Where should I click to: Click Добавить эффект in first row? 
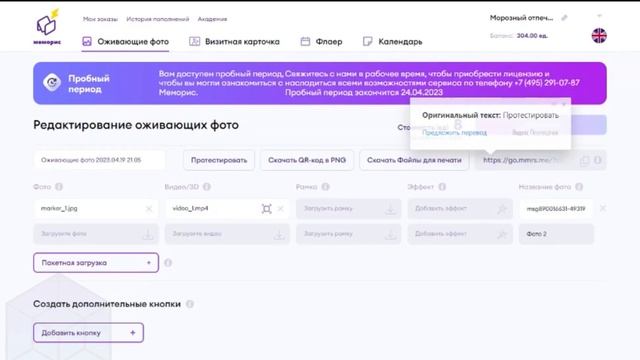click(460, 209)
